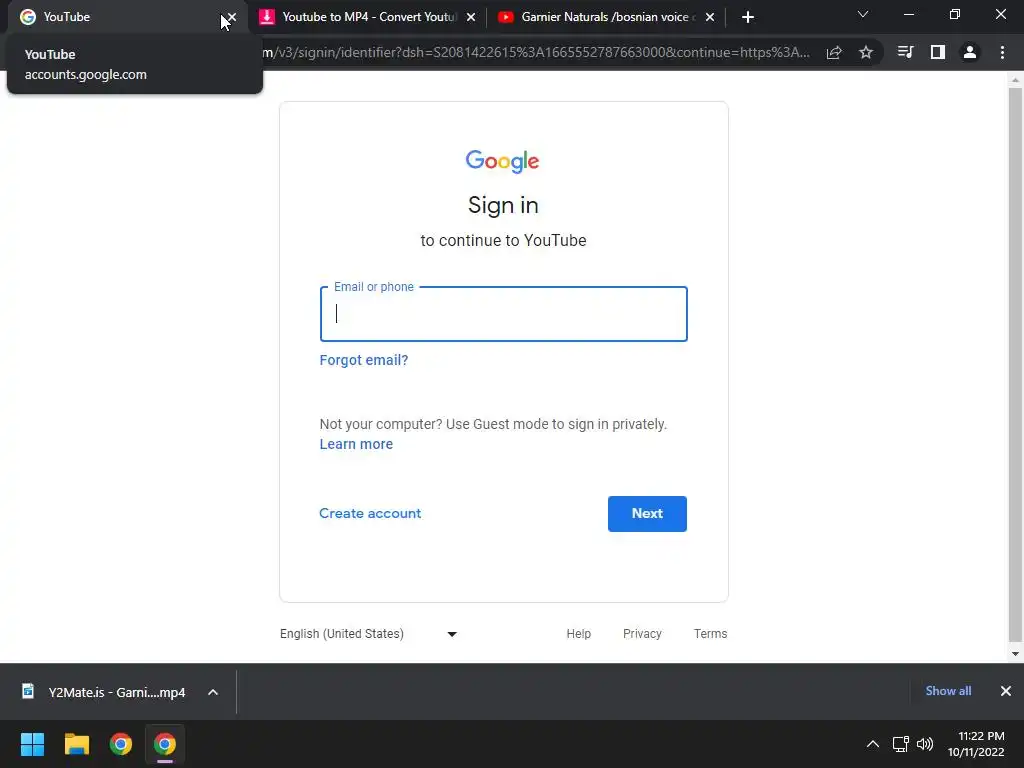Image resolution: width=1024 pixels, height=768 pixels.
Task: Click the Youtube to MP4 tab favicon
Action: [266, 17]
